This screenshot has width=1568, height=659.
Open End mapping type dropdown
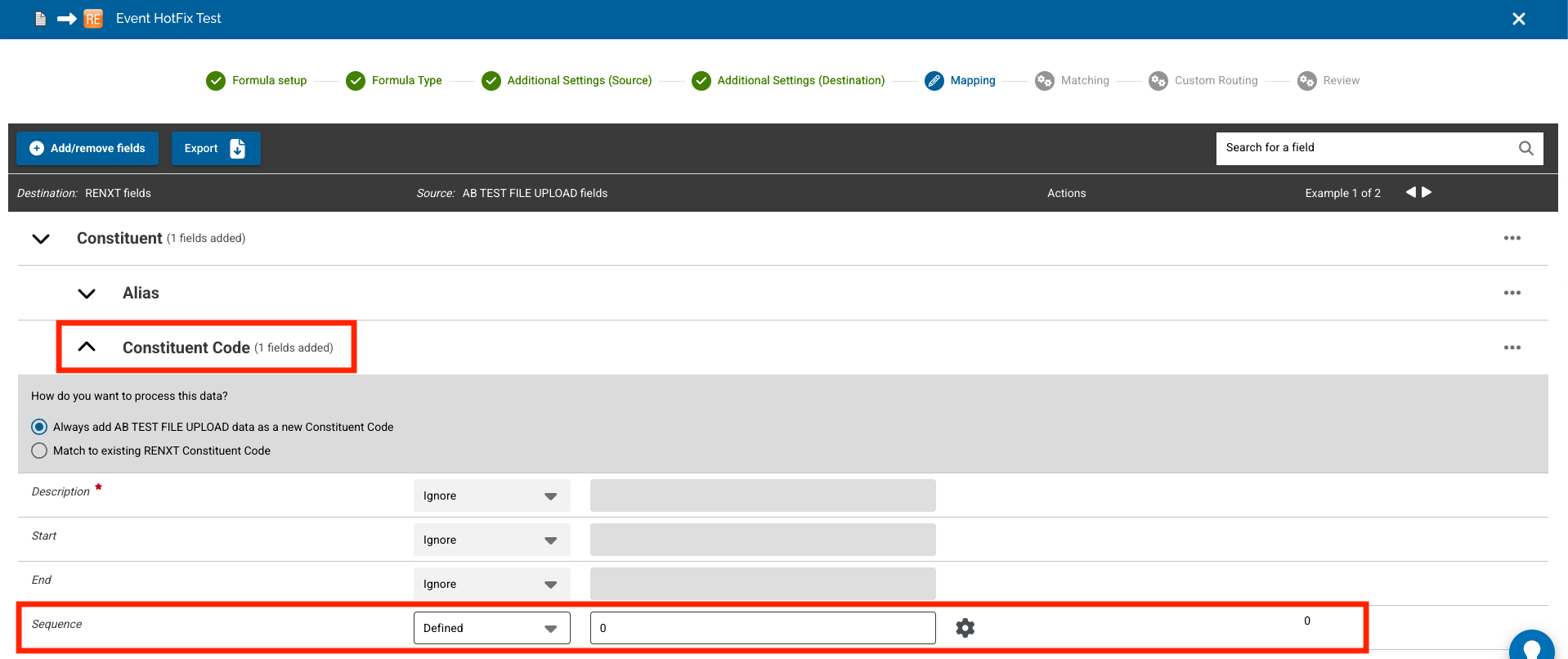(x=492, y=584)
